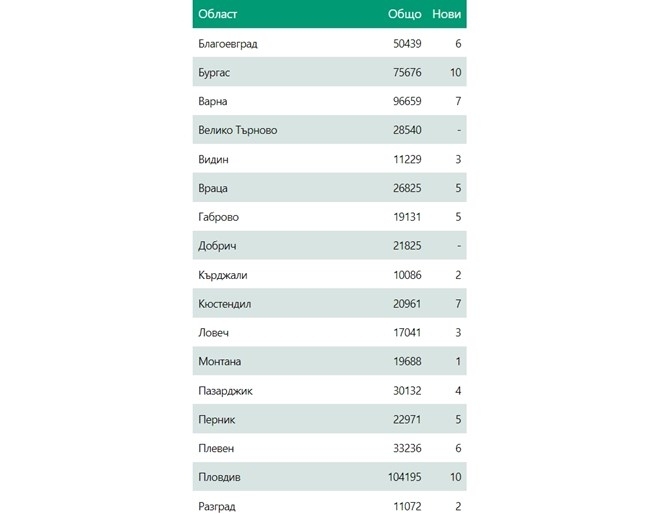668x514 pixels.
Task: Select the Перник row name
Action: 217,420
